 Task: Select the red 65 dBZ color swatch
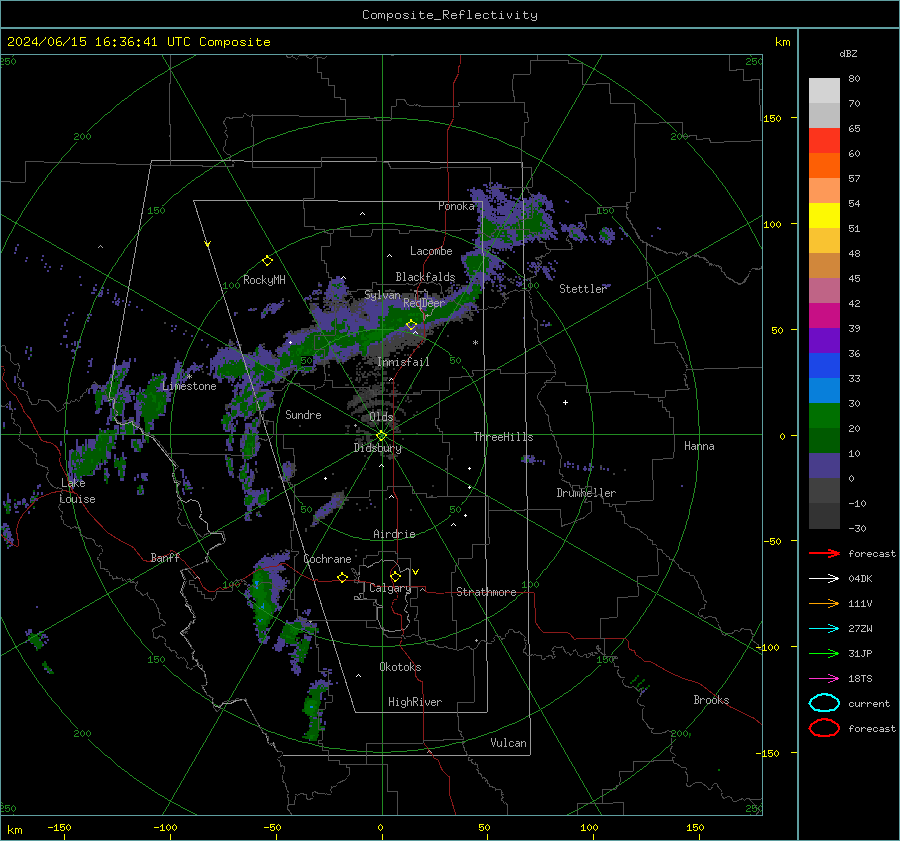click(x=824, y=141)
